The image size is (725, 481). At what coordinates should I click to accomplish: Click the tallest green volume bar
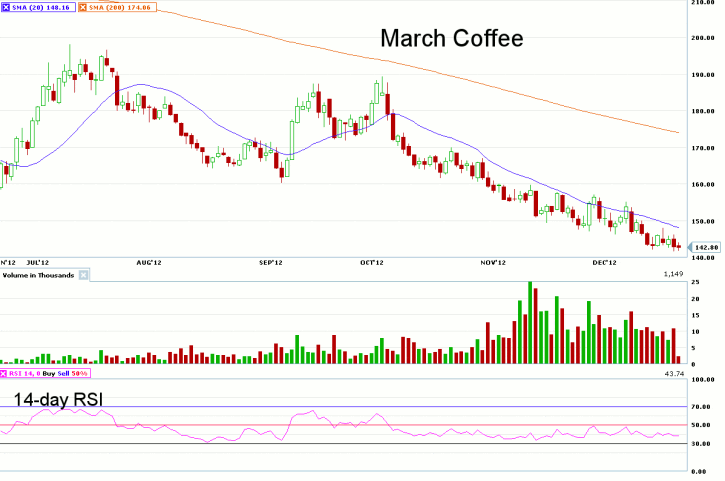tap(529, 323)
